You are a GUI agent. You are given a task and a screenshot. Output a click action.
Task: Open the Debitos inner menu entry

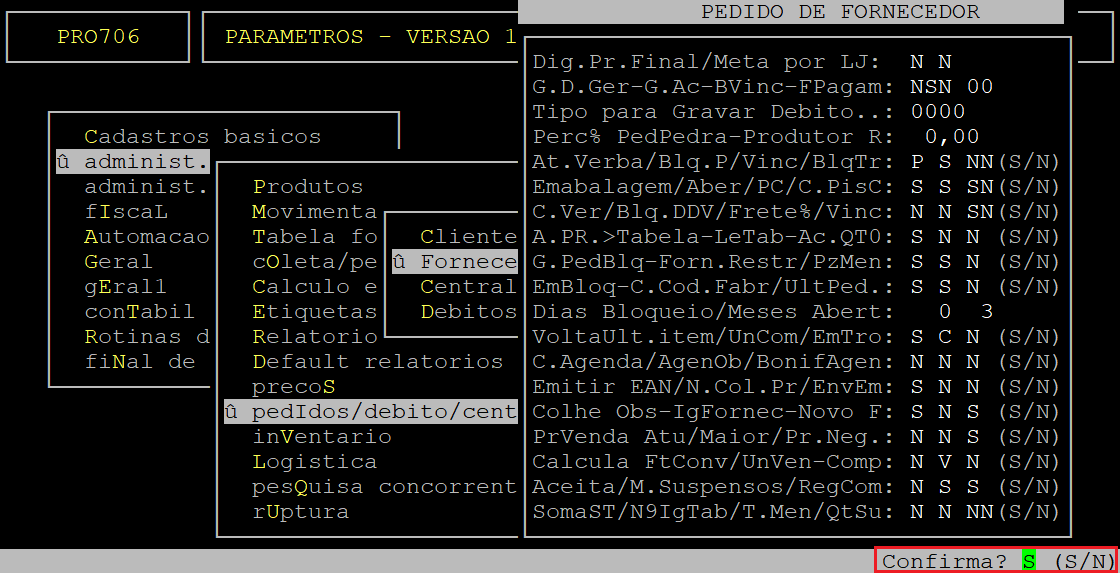tap(468, 312)
